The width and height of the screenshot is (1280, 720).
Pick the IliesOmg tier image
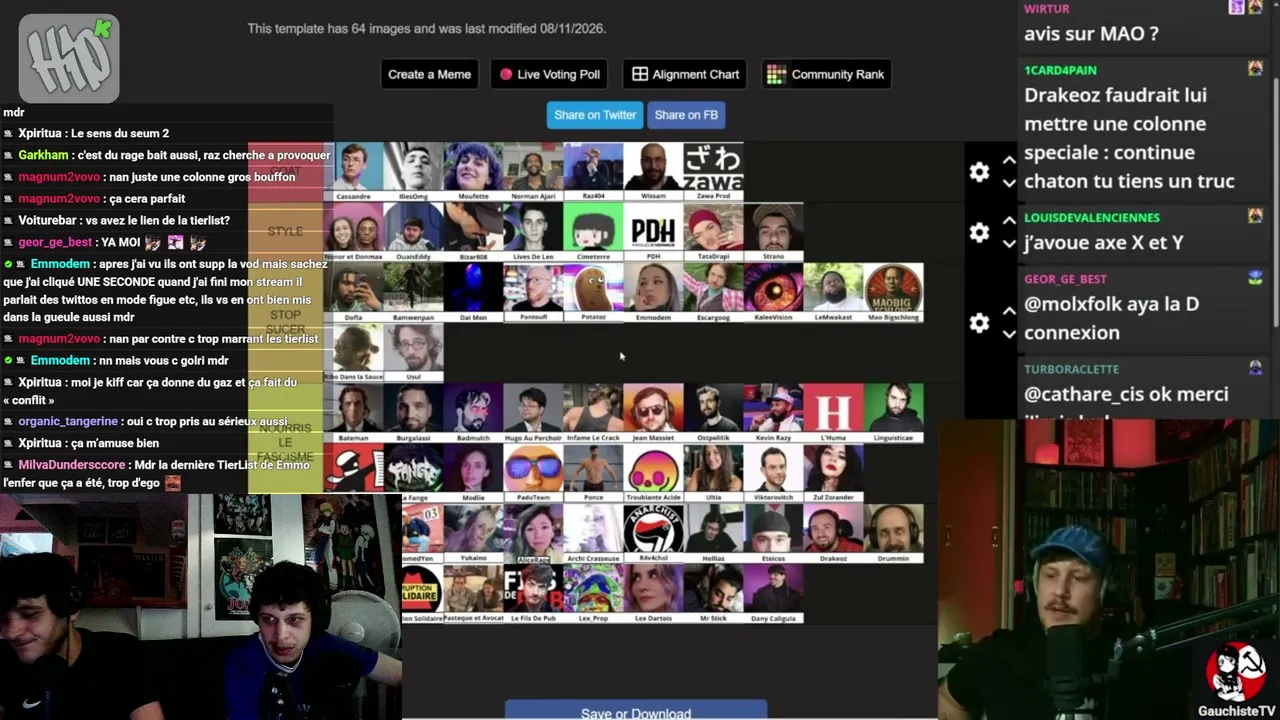(413, 172)
